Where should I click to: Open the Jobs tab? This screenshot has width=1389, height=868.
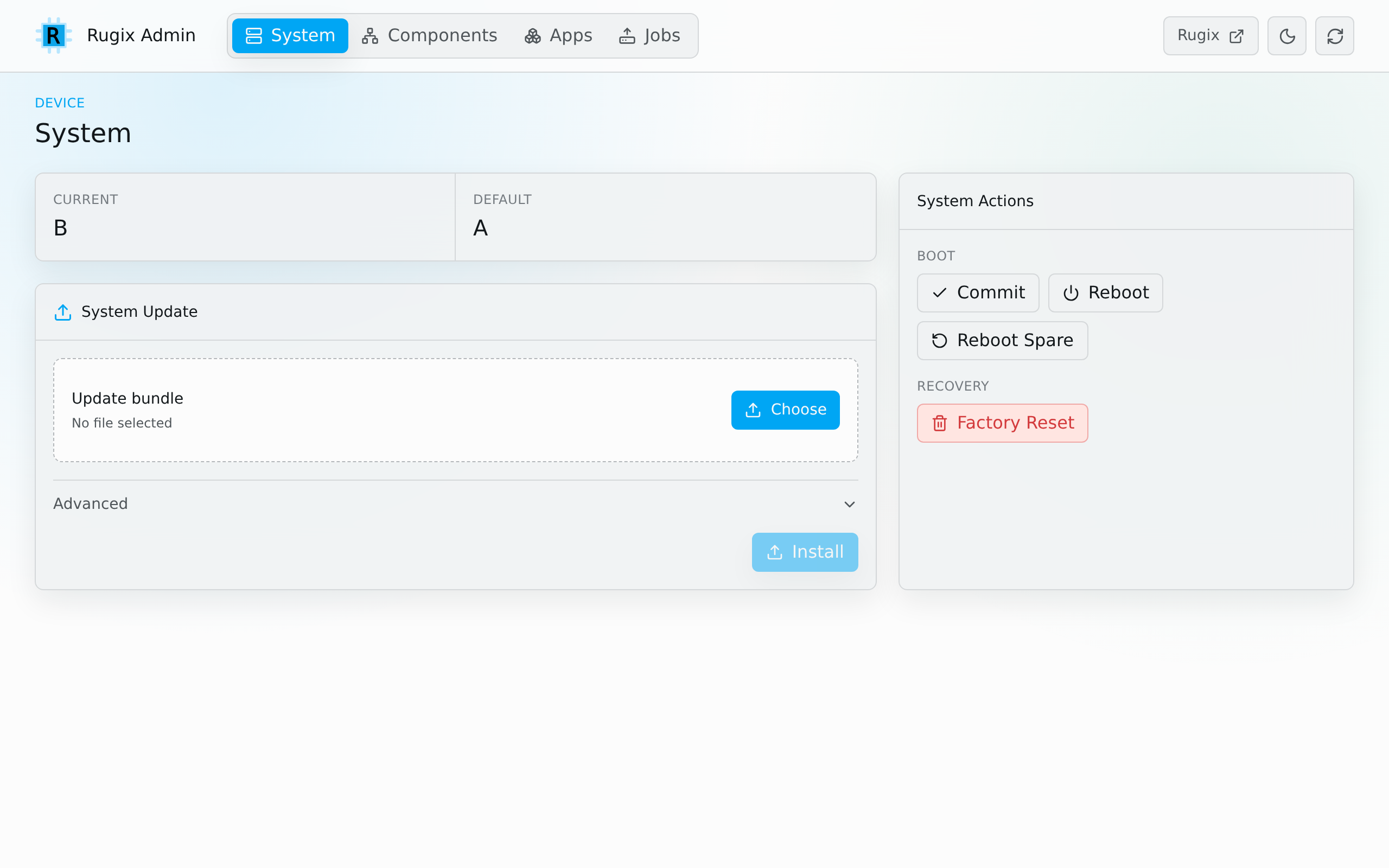[649, 36]
